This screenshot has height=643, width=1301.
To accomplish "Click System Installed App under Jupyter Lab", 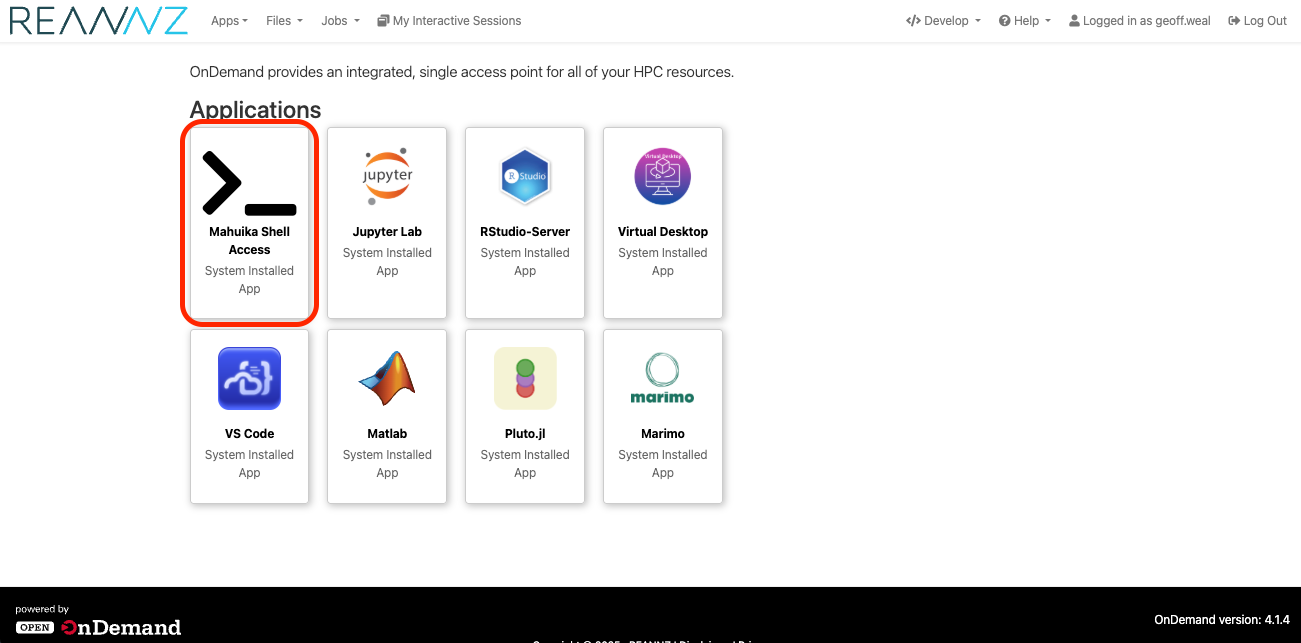I will pyautogui.click(x=387, y=262).
